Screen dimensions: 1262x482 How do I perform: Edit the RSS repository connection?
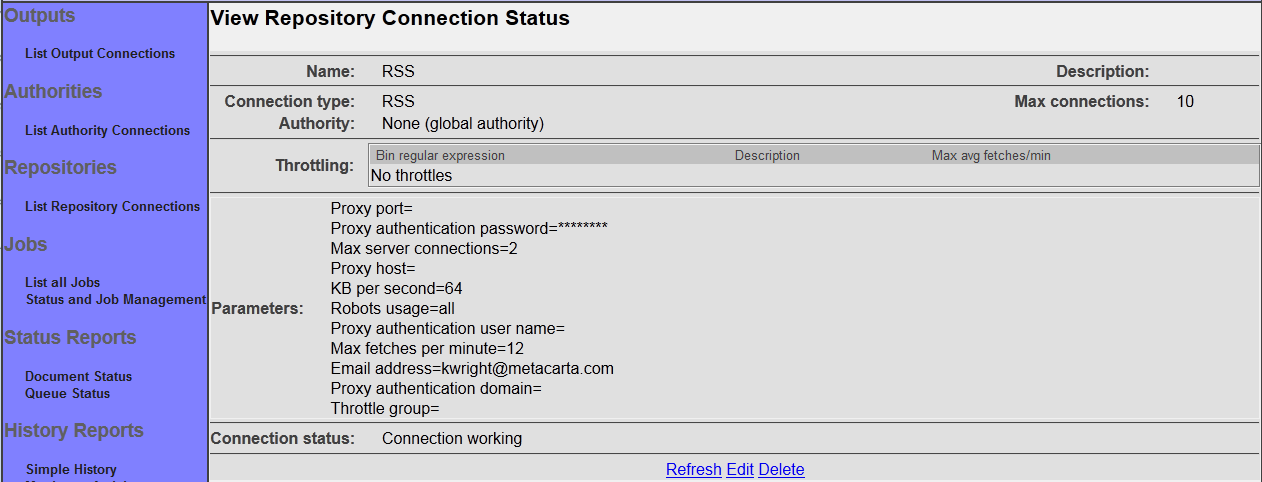[x=740, y=470]
